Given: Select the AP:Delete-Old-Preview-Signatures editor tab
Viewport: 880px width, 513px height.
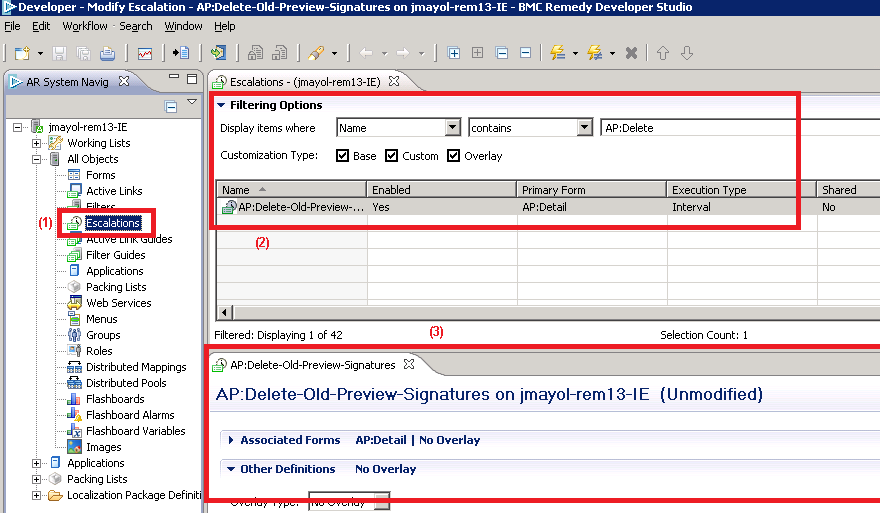Looking at the screenshot, I should 313,365.
